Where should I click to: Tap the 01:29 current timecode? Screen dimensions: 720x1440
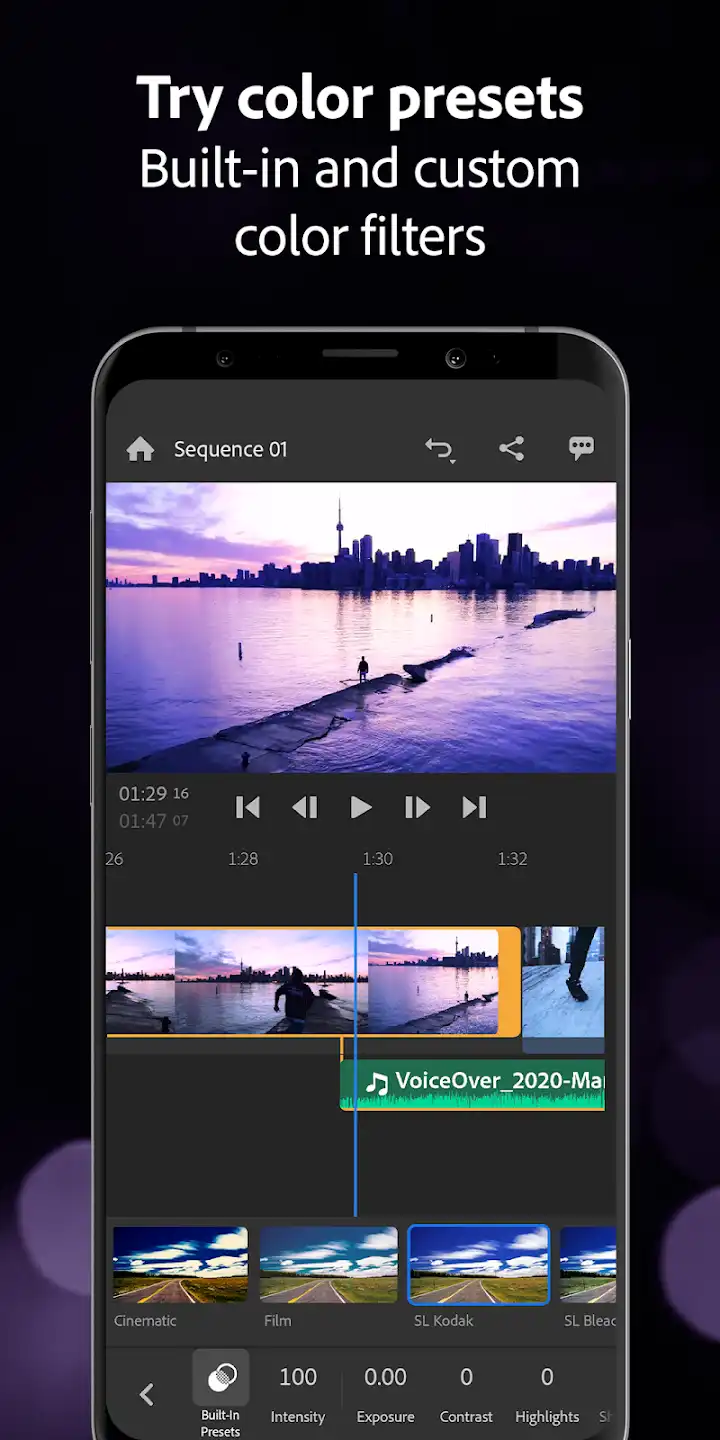pyautogui.click(x=154, y=794)
